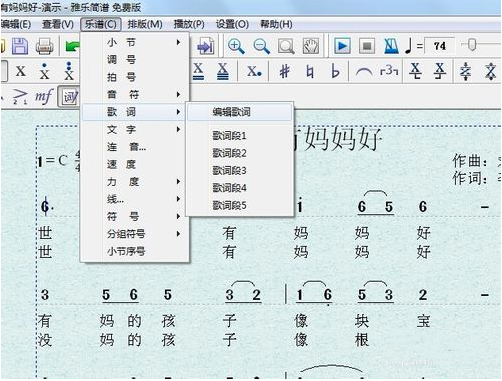The image size is (502, 381).
Task: Zoom out with the minus magnifier
Action: pos(261,46)
